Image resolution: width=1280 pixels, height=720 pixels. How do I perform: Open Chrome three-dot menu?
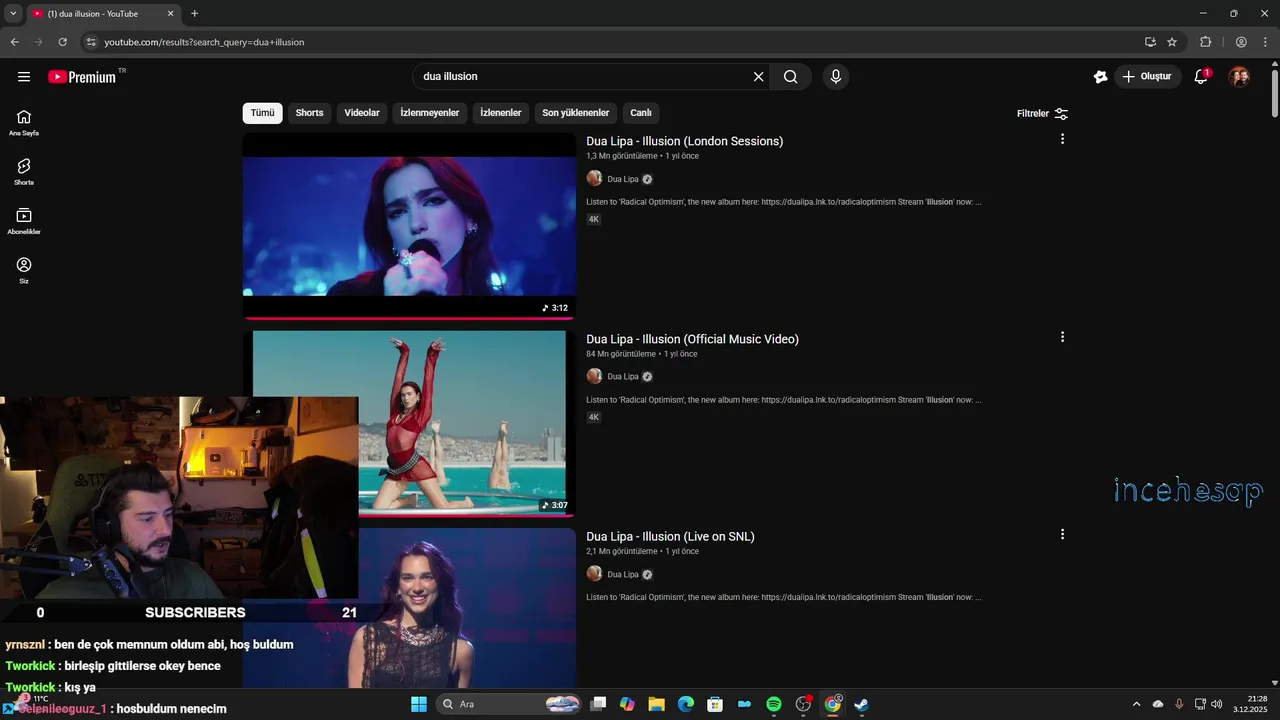[x=1265, y=42]
